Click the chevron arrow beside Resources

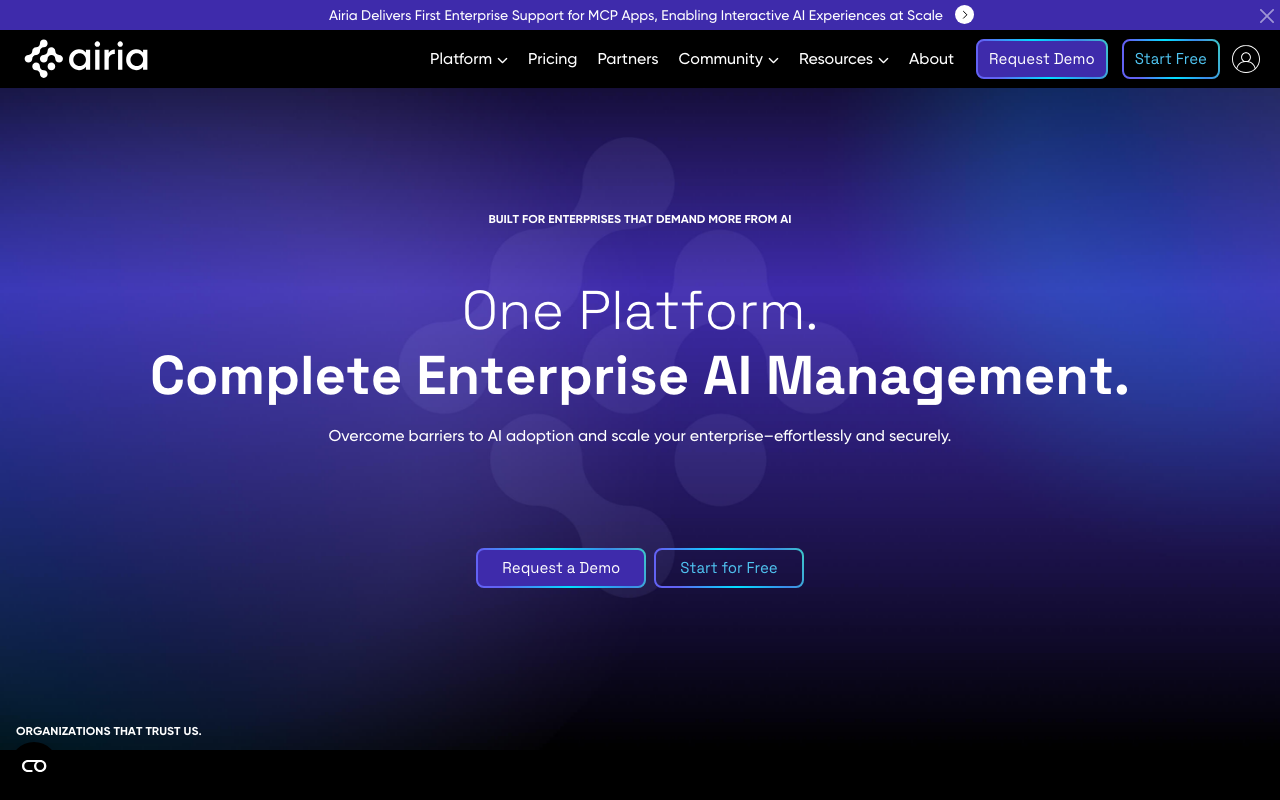pyautogui.click(x=883, y=60)
